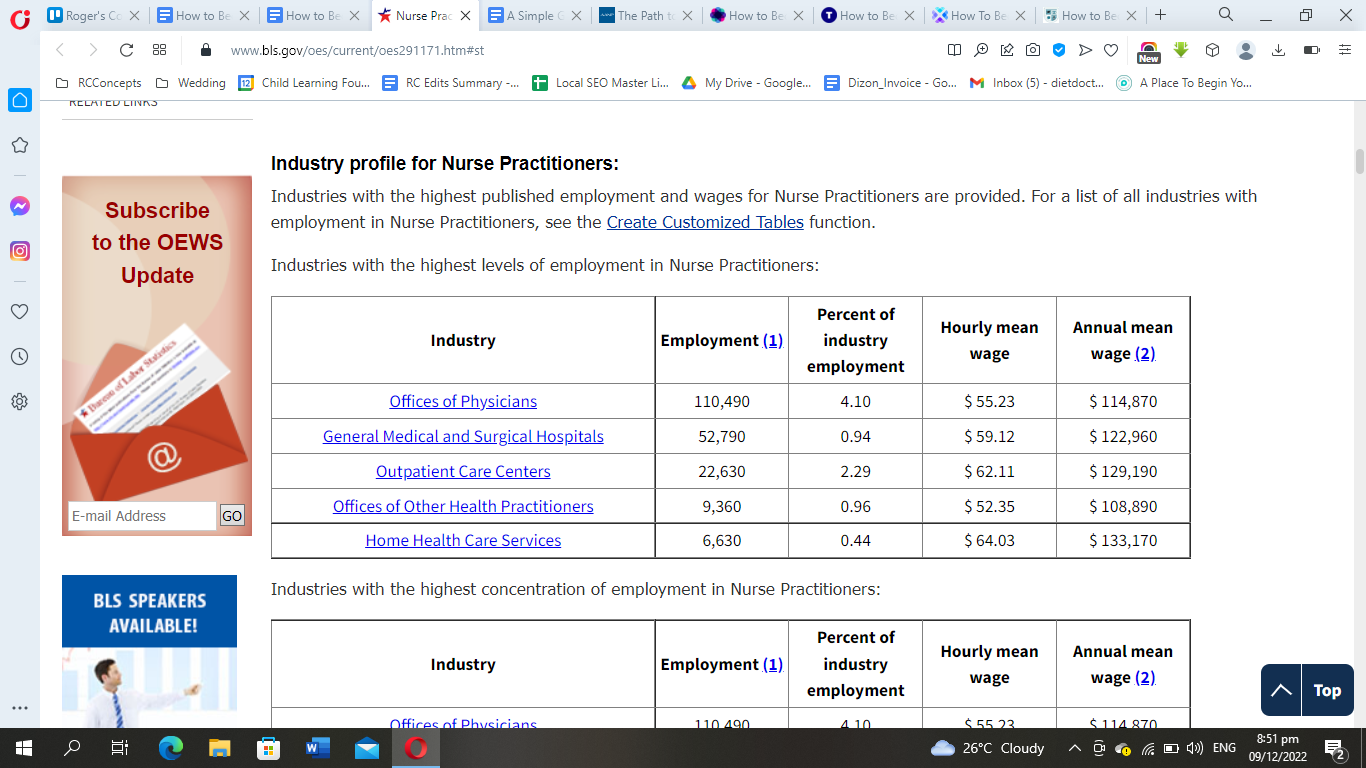Open the ad blocker shield settings
Viewport: 1366px width, 768px height.
pos(1059,50)
